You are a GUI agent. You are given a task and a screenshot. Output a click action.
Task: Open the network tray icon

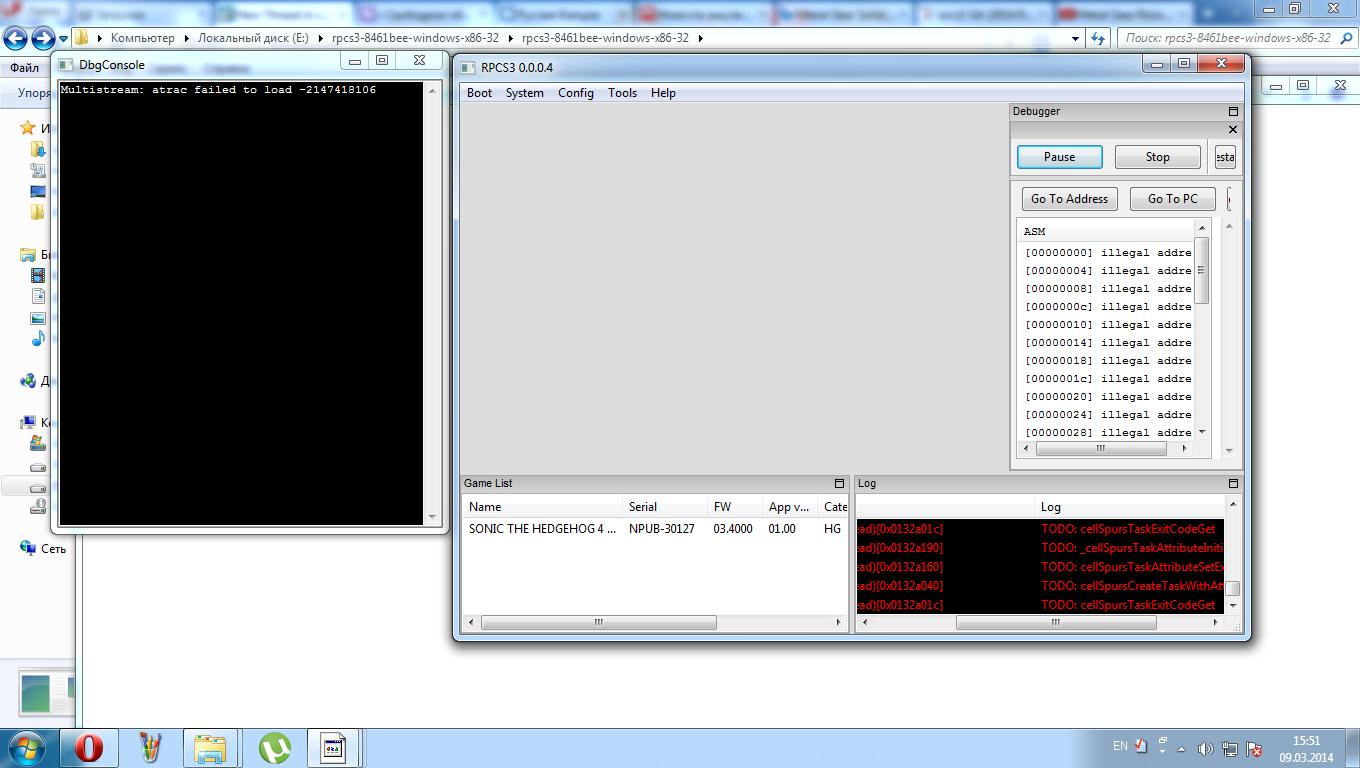[1229, 748]
